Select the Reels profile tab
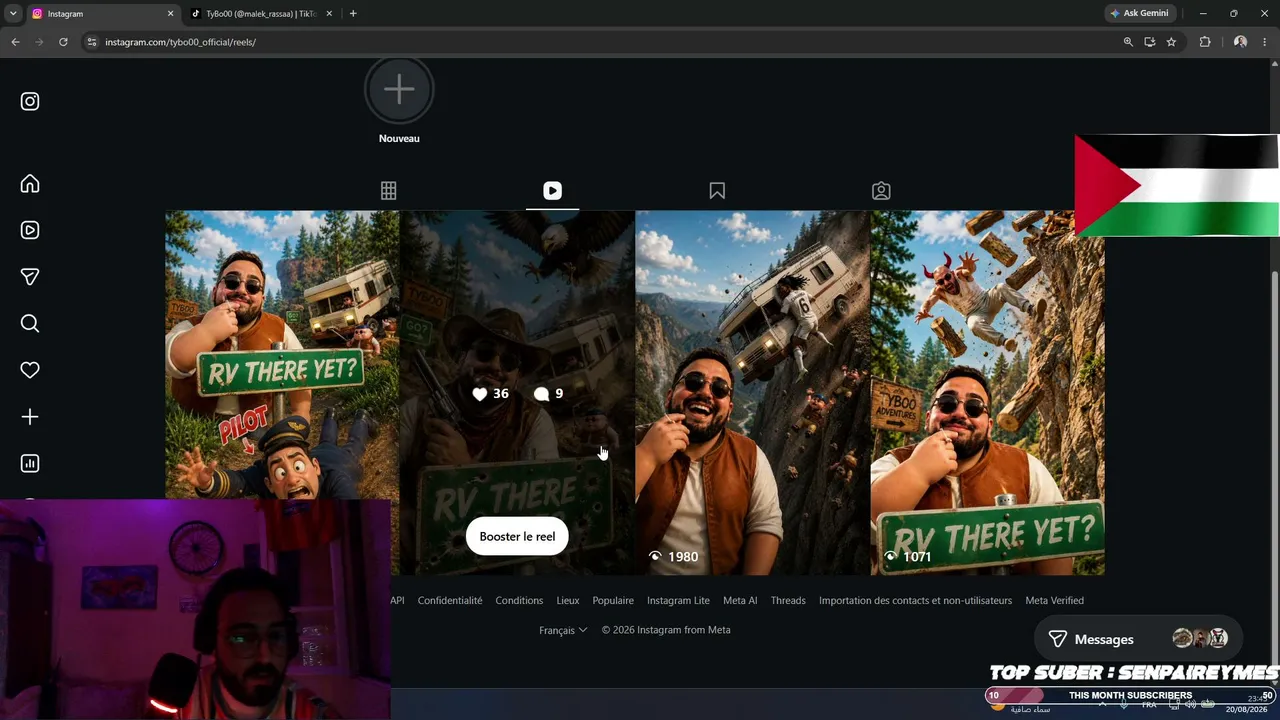The width and height of the screenshot is (1280, 720). point(553,191)
